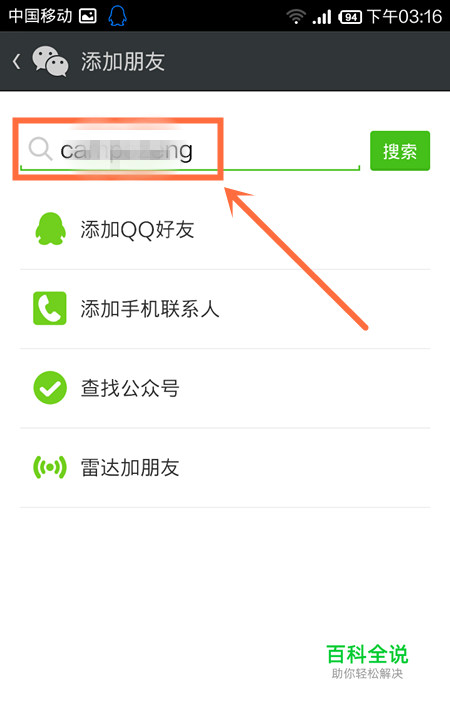Tap the radar signal icon
Screen dimensions: 450x711
click(50, 467)
